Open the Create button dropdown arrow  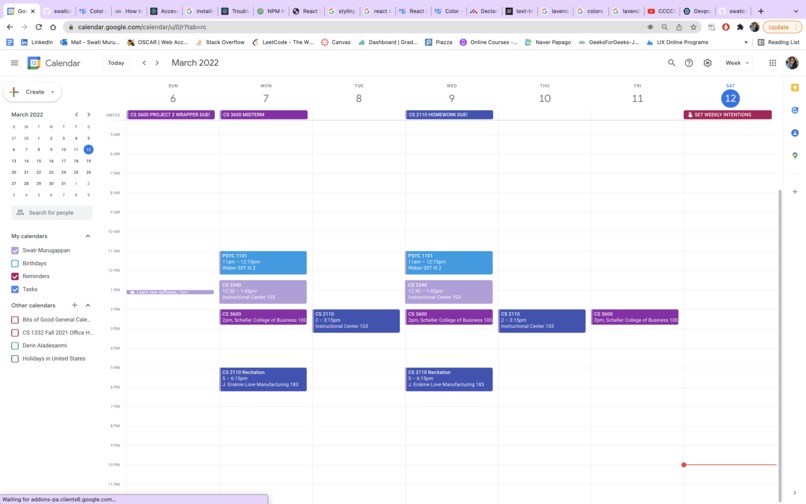coord(52,92)
